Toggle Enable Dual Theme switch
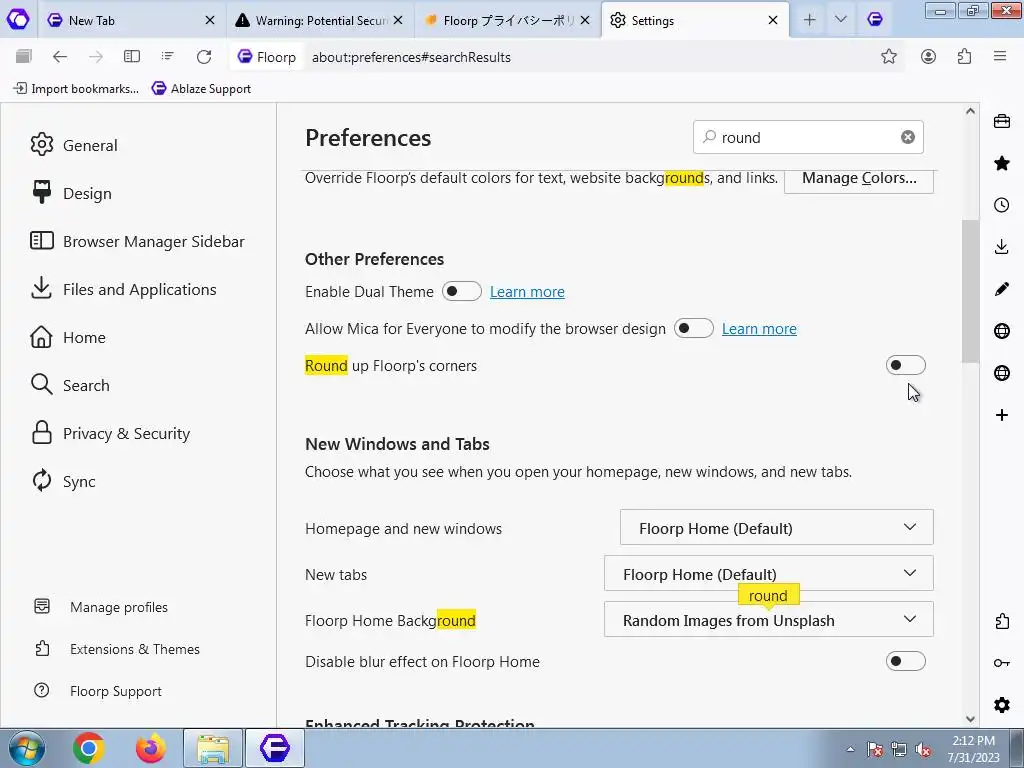Viewport: 1024px width, 768px height. tap(462, 291)
